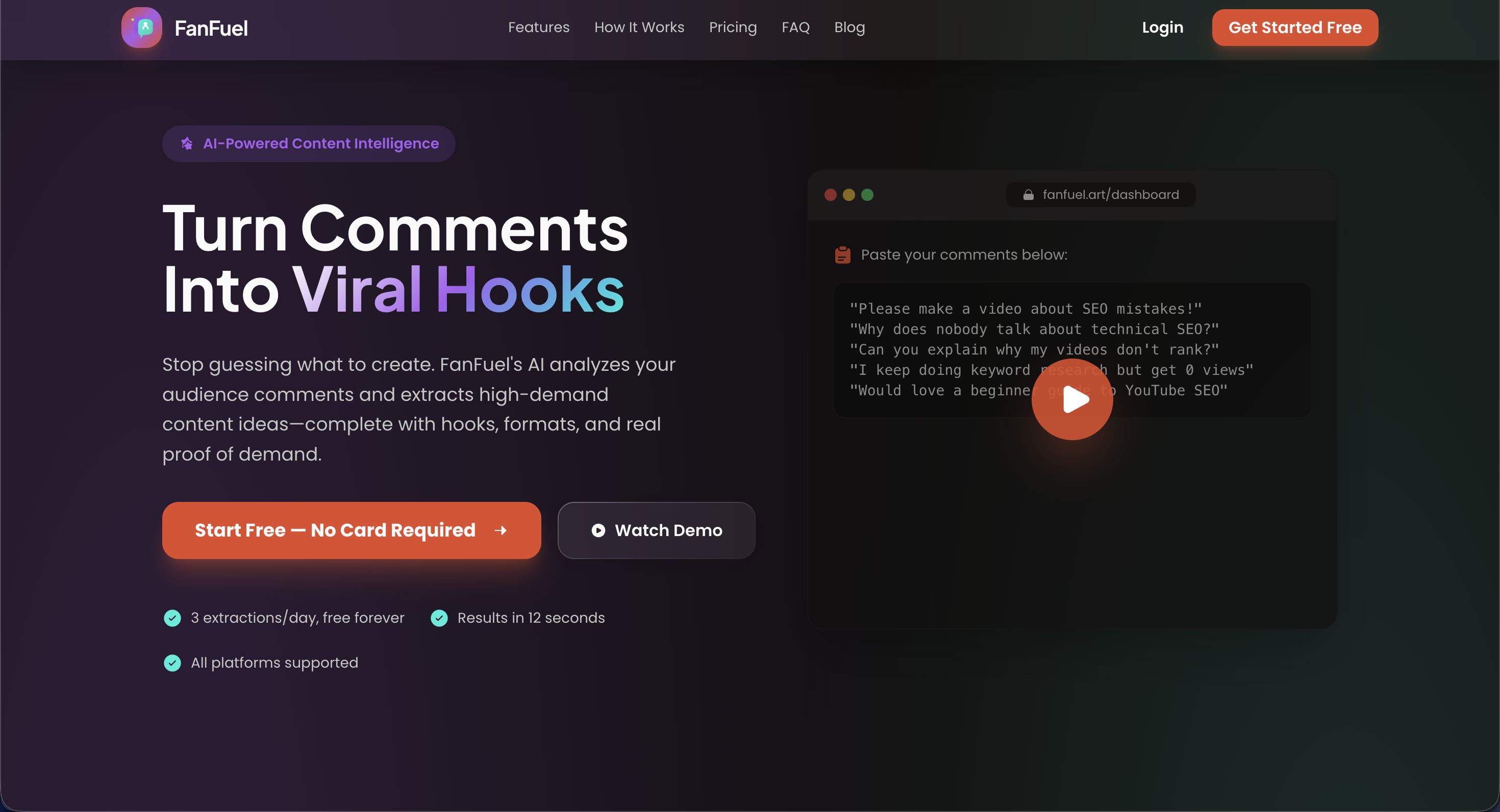Image resolution: width=1500 pixels, height=812 pixels.
Task: Click check icon beside Results in 12 seconds
Action: (x=439, y=618)
